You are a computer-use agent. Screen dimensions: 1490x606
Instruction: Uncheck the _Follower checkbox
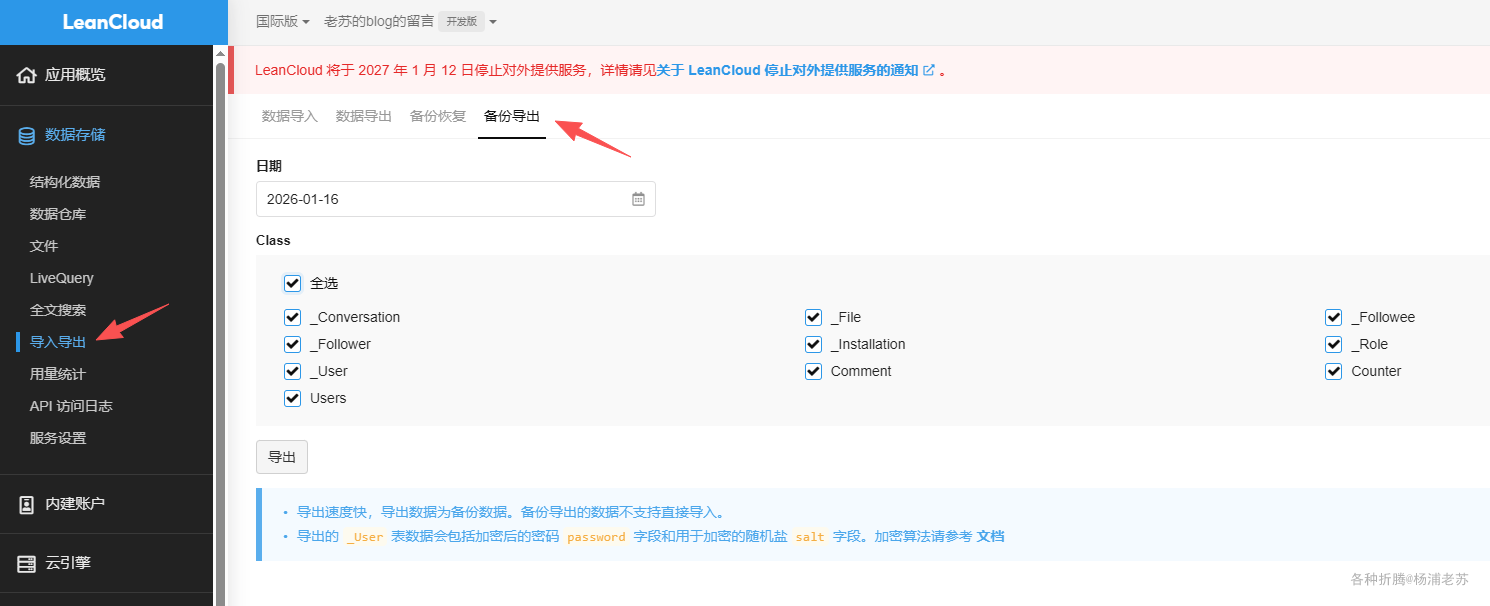pos(292,344)
